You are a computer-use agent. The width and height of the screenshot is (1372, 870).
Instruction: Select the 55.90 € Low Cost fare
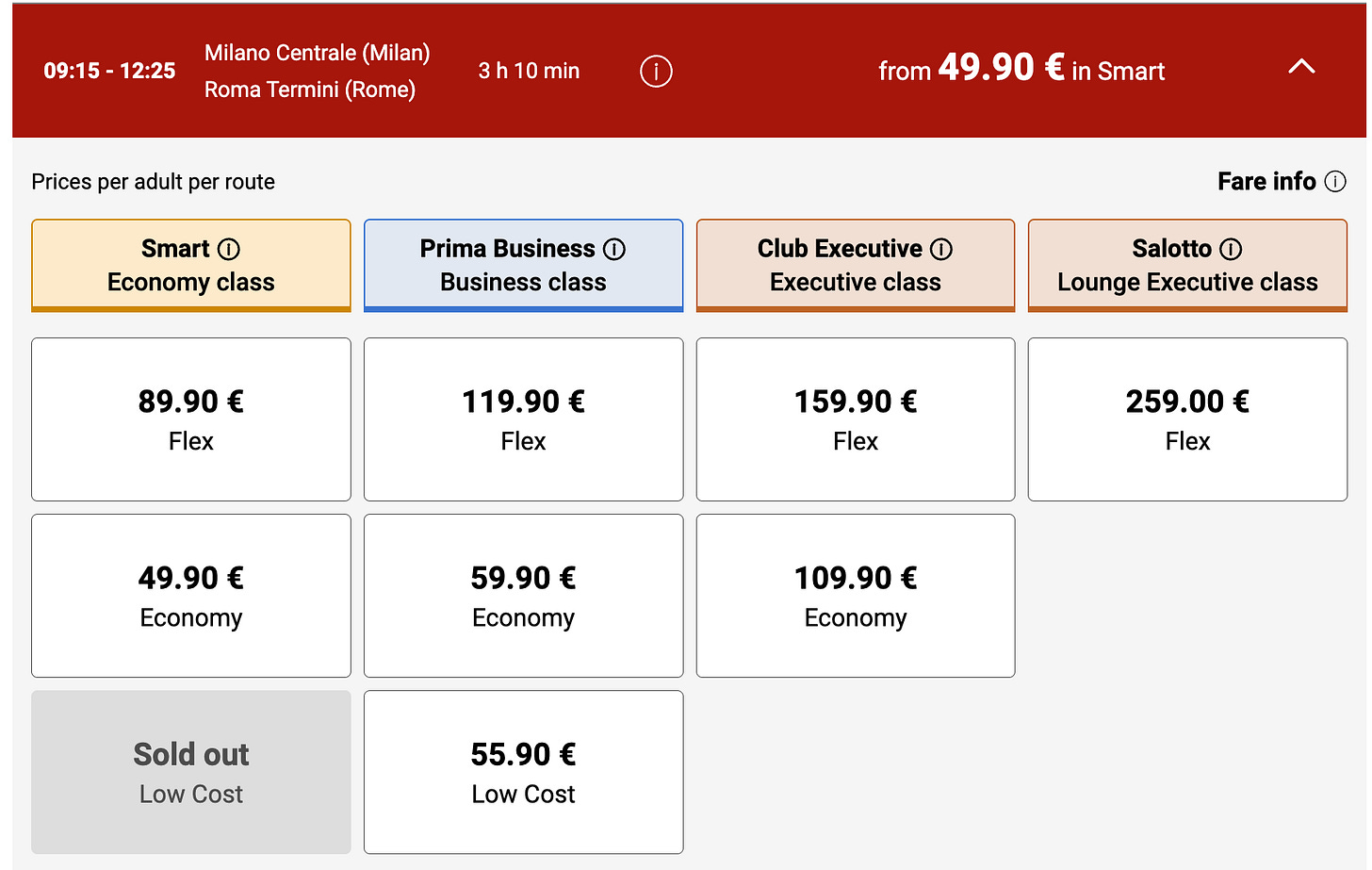(x=523, y=772)
